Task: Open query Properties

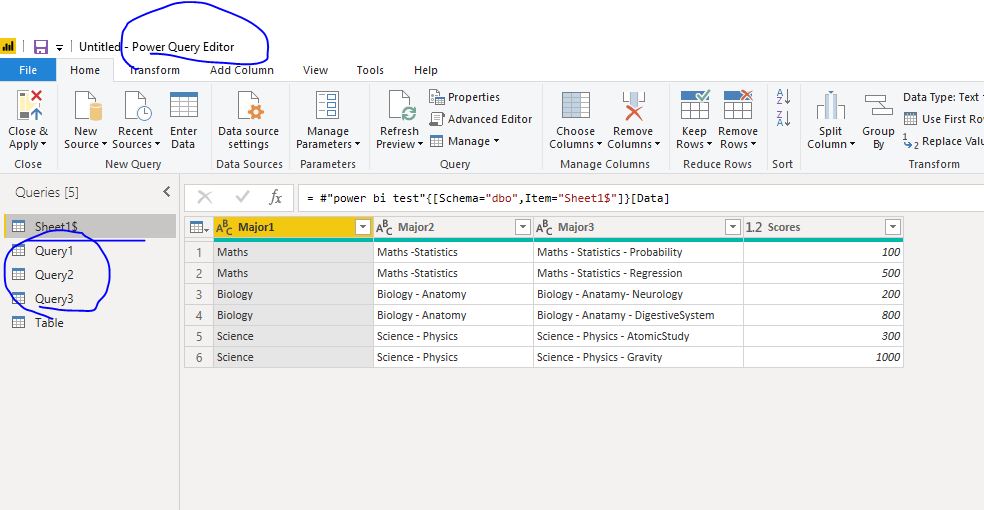Action: pos(464,97)
